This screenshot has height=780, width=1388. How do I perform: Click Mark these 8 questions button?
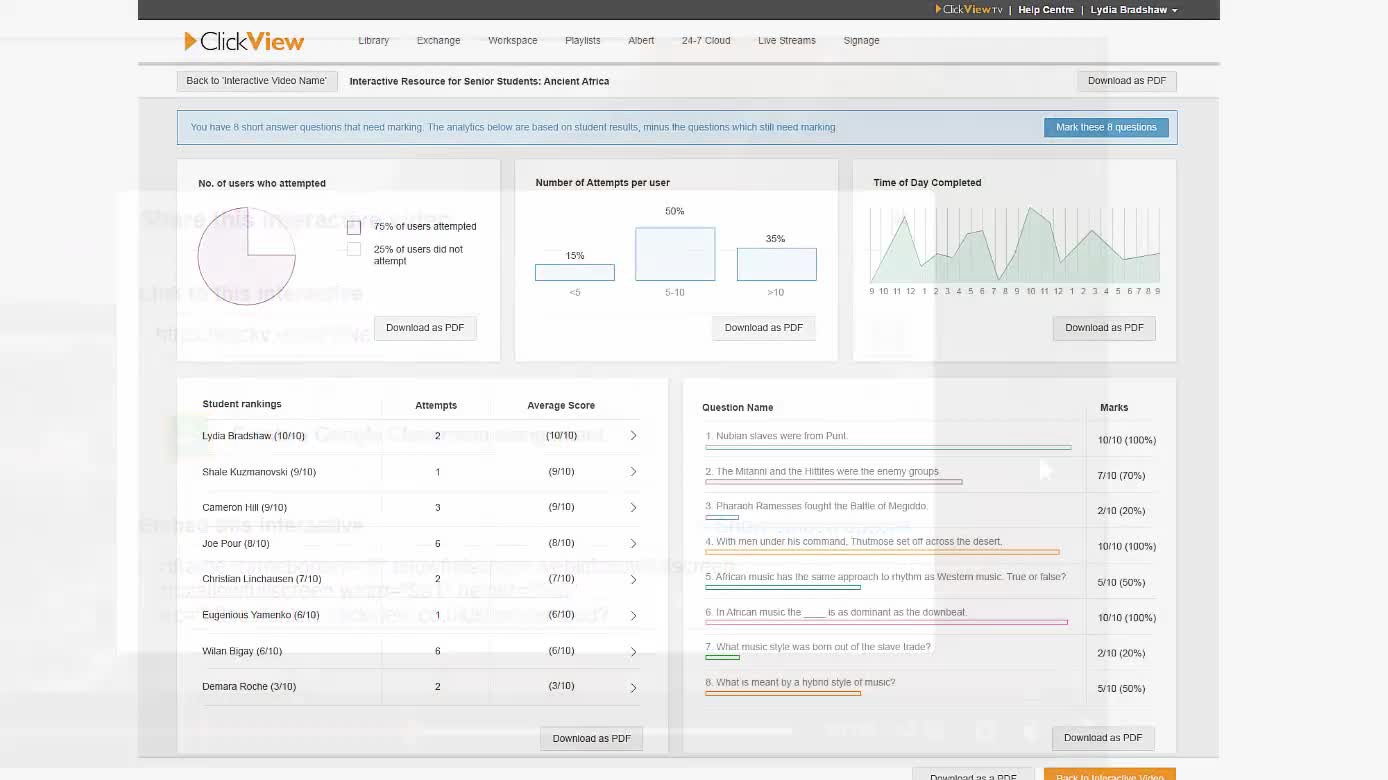coord(1106,127)
